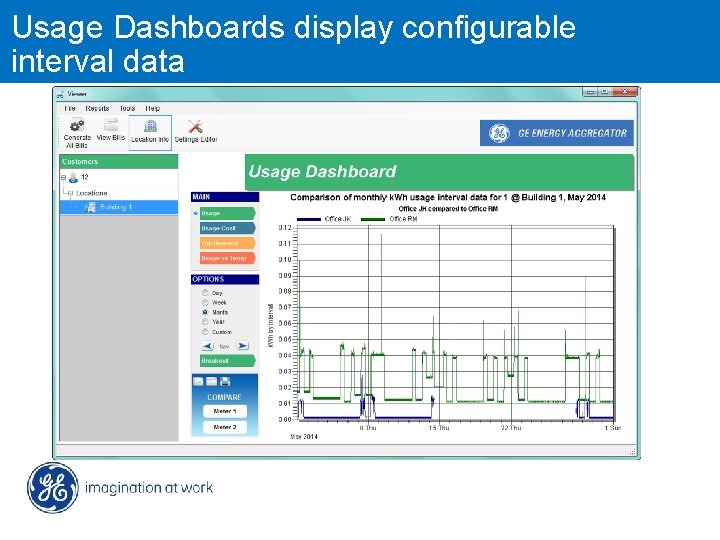Open the File menu
Screen dimensions: 720x540
tap(70, 108)
